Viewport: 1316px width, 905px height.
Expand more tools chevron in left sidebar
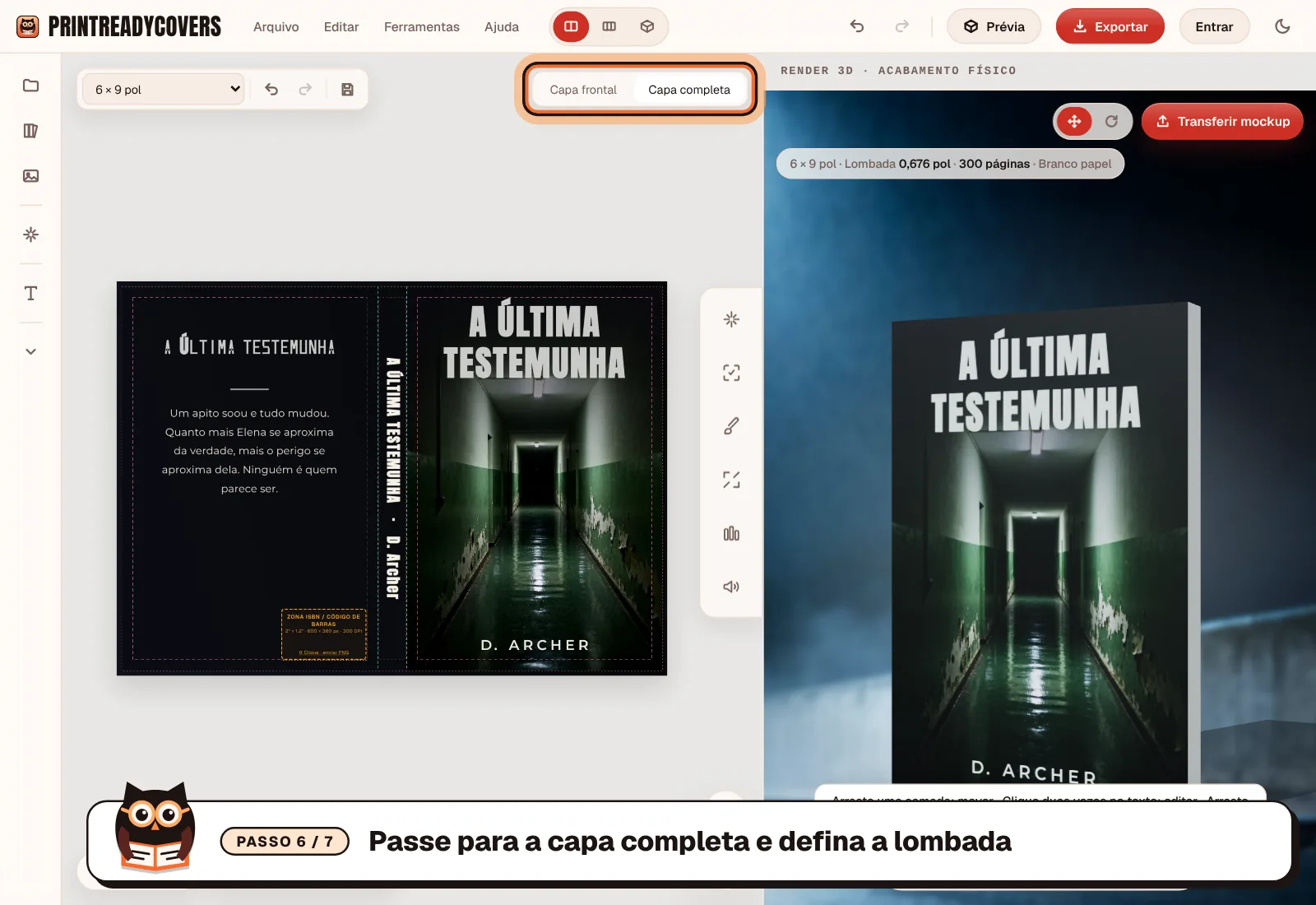click(x=30, y=351)
